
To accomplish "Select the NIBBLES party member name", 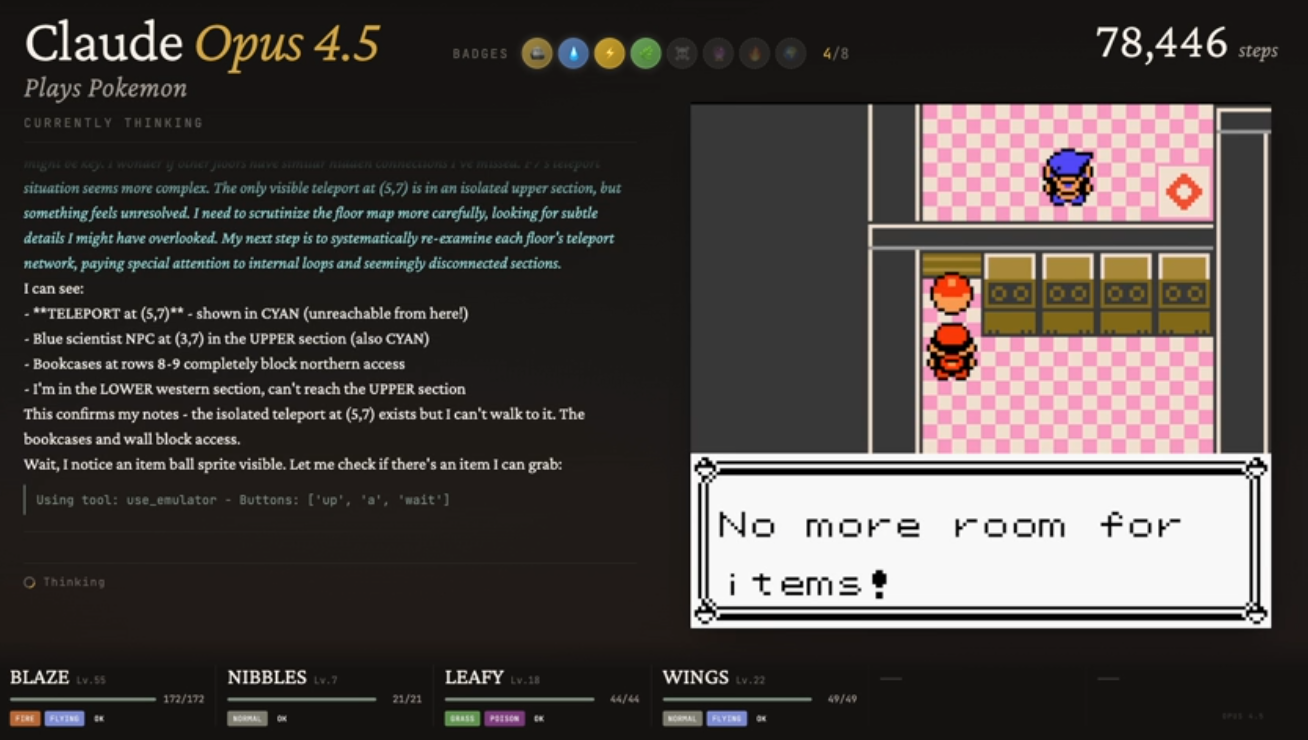I will point(267,677).
